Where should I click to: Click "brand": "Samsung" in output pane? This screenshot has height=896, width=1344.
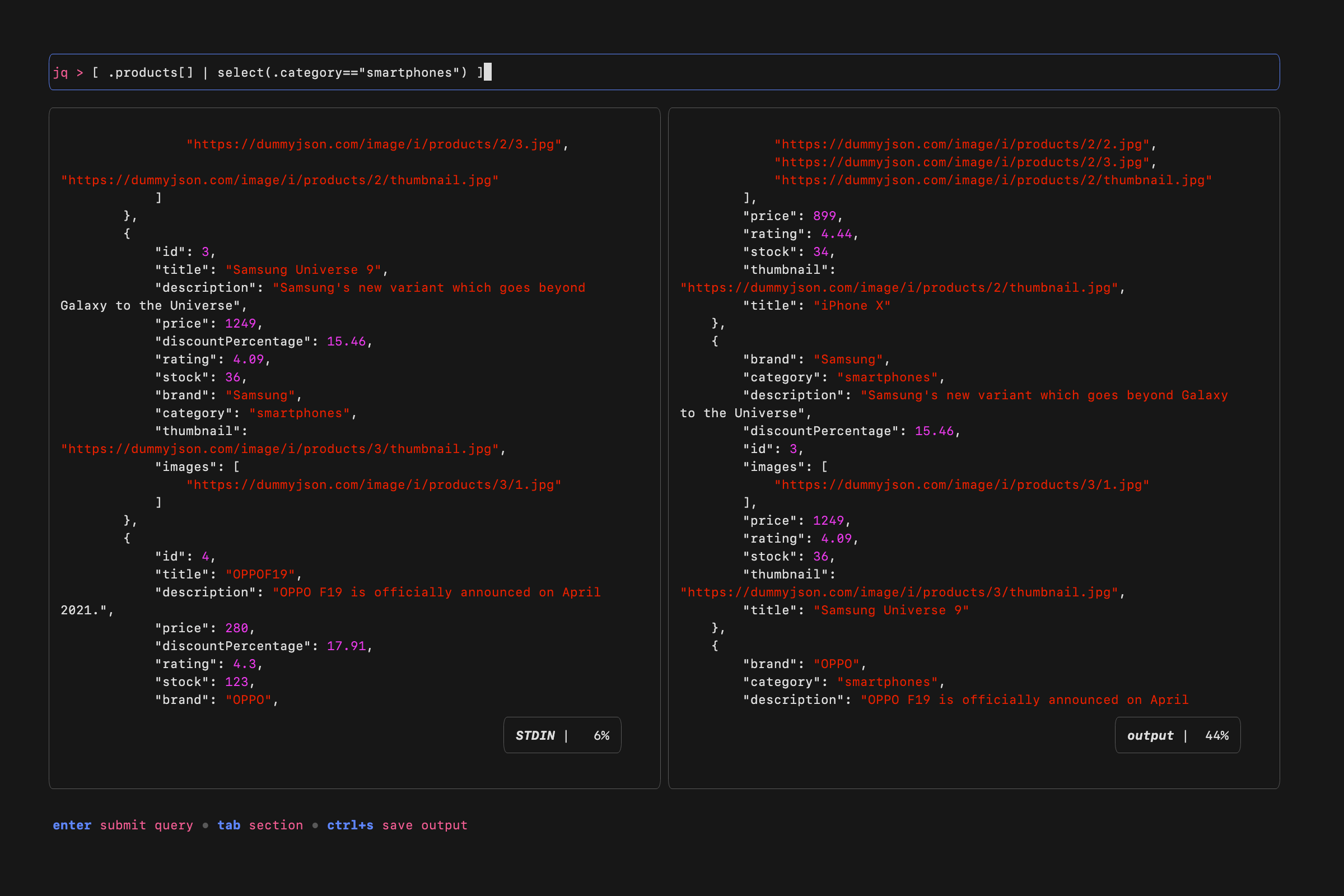pyautogui.click(x=816, y=360)
